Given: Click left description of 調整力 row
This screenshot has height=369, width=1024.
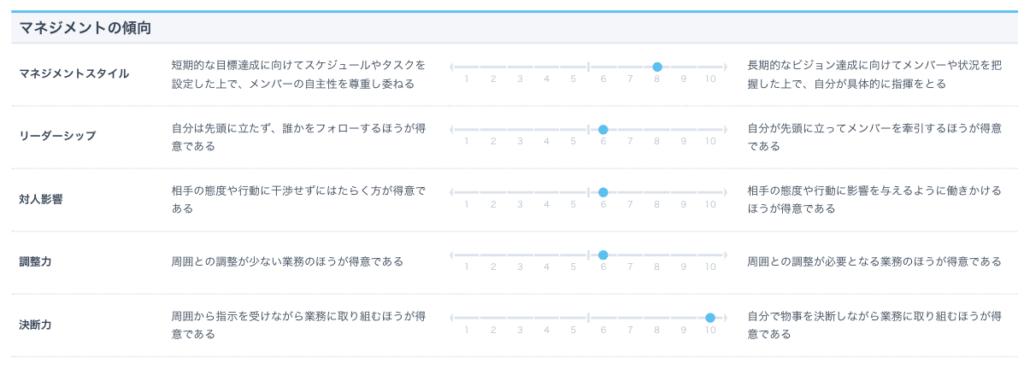Looking at the screenshot, I should pos(287,261).
